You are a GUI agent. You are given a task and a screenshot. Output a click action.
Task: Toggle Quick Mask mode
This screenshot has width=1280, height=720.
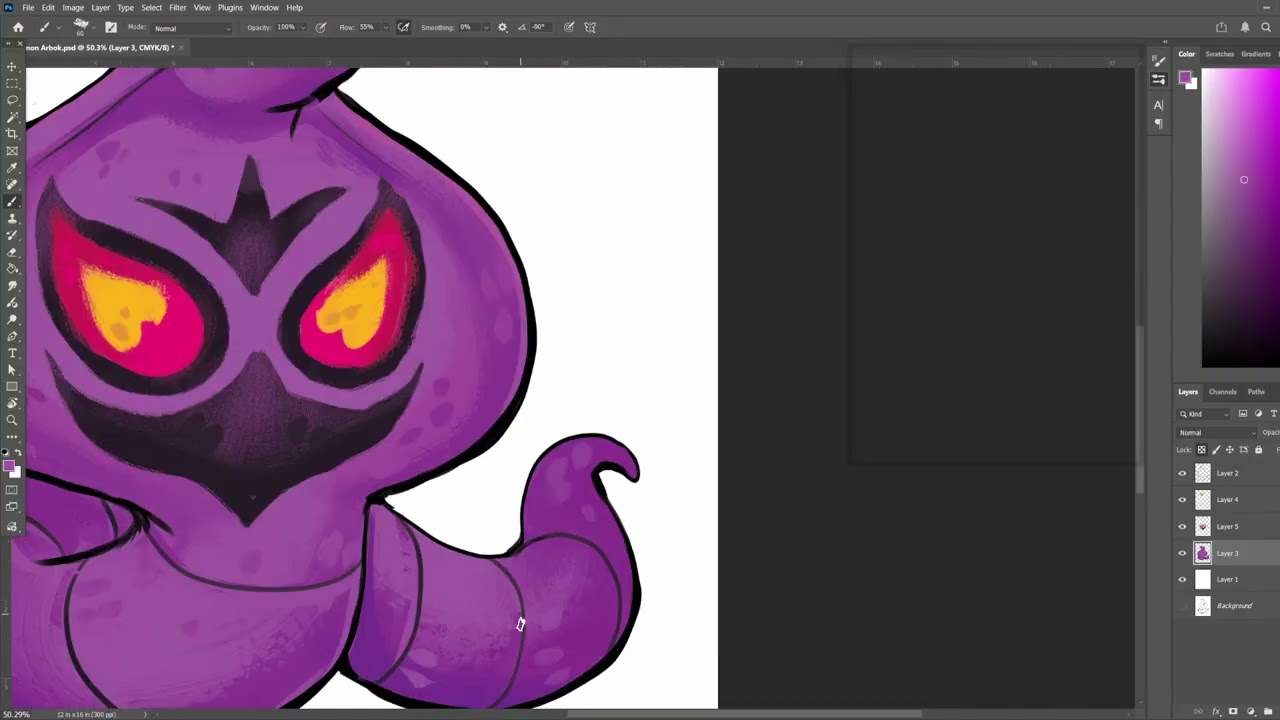tap(12, 489)
